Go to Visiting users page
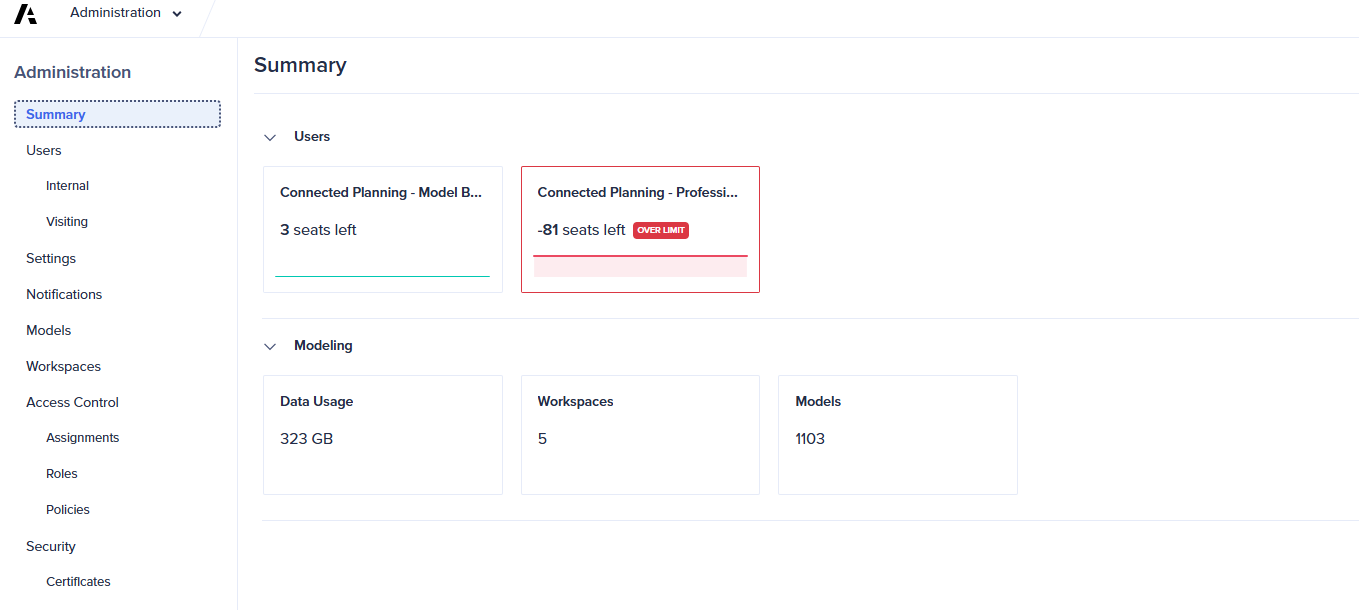This screenshot has height=610, width=1359. (x=67, y=222)
